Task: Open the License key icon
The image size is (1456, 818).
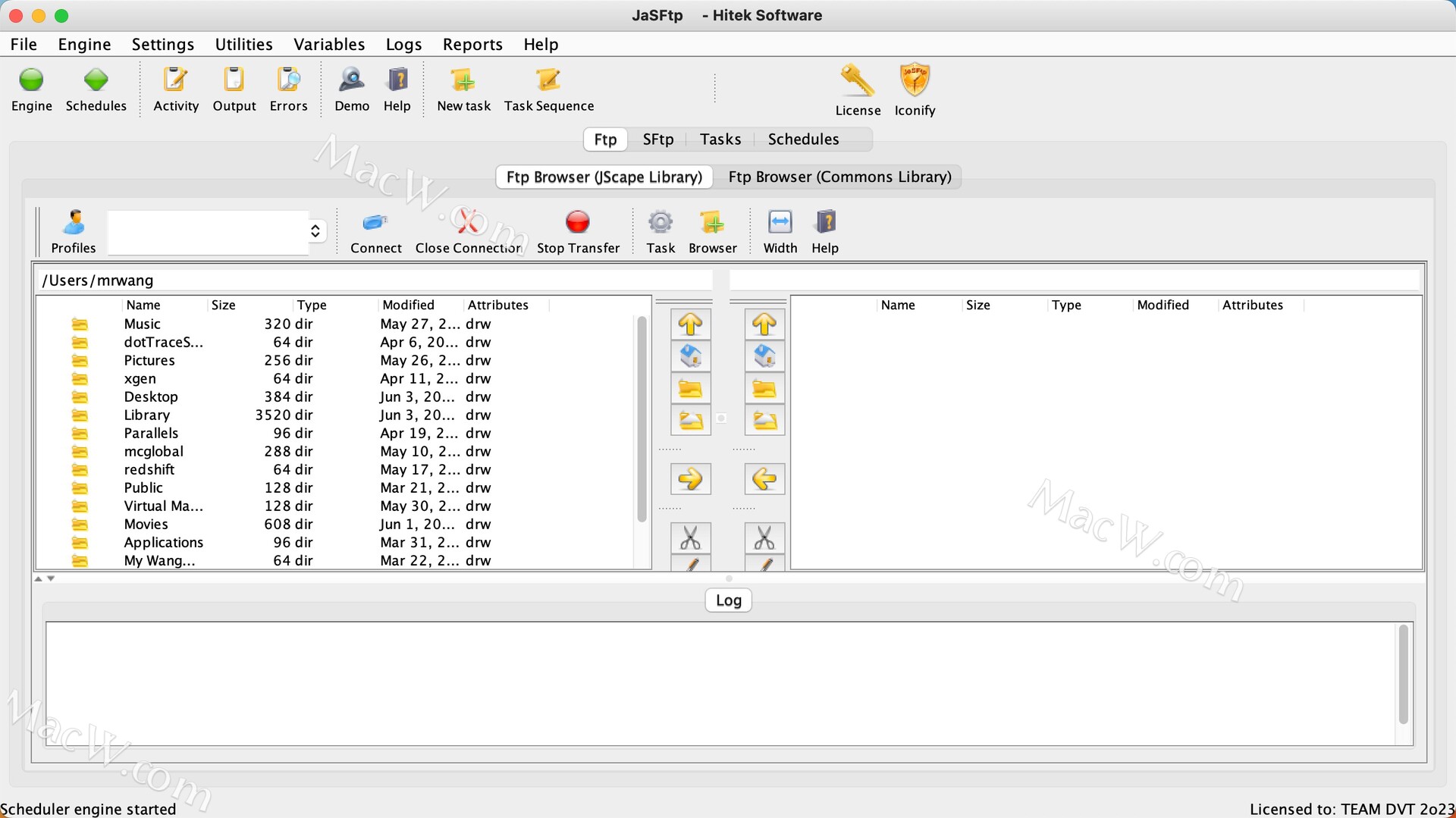Action: pyautogui.click(x=858, y=80)
